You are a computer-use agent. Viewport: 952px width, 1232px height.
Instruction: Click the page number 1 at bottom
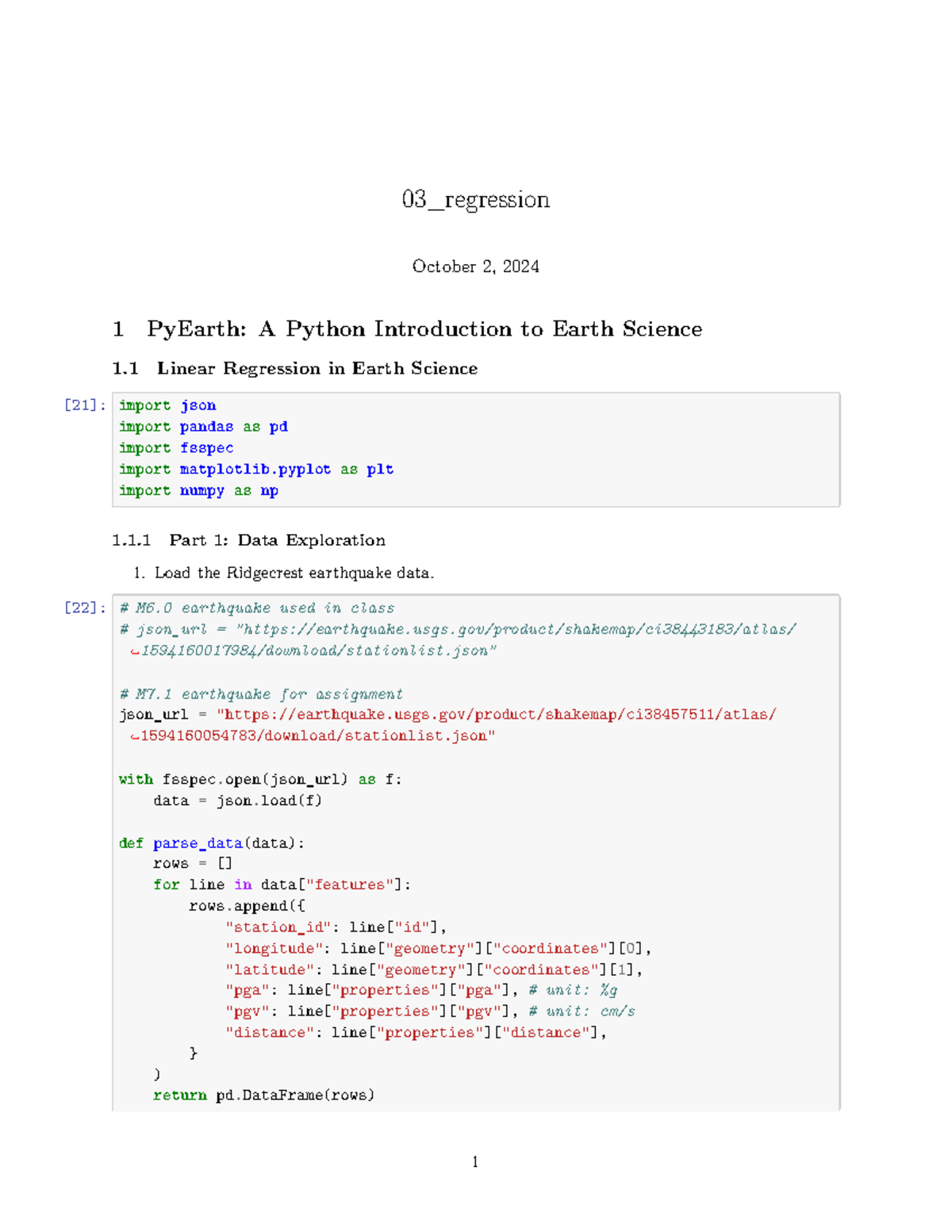[474, 1162]
